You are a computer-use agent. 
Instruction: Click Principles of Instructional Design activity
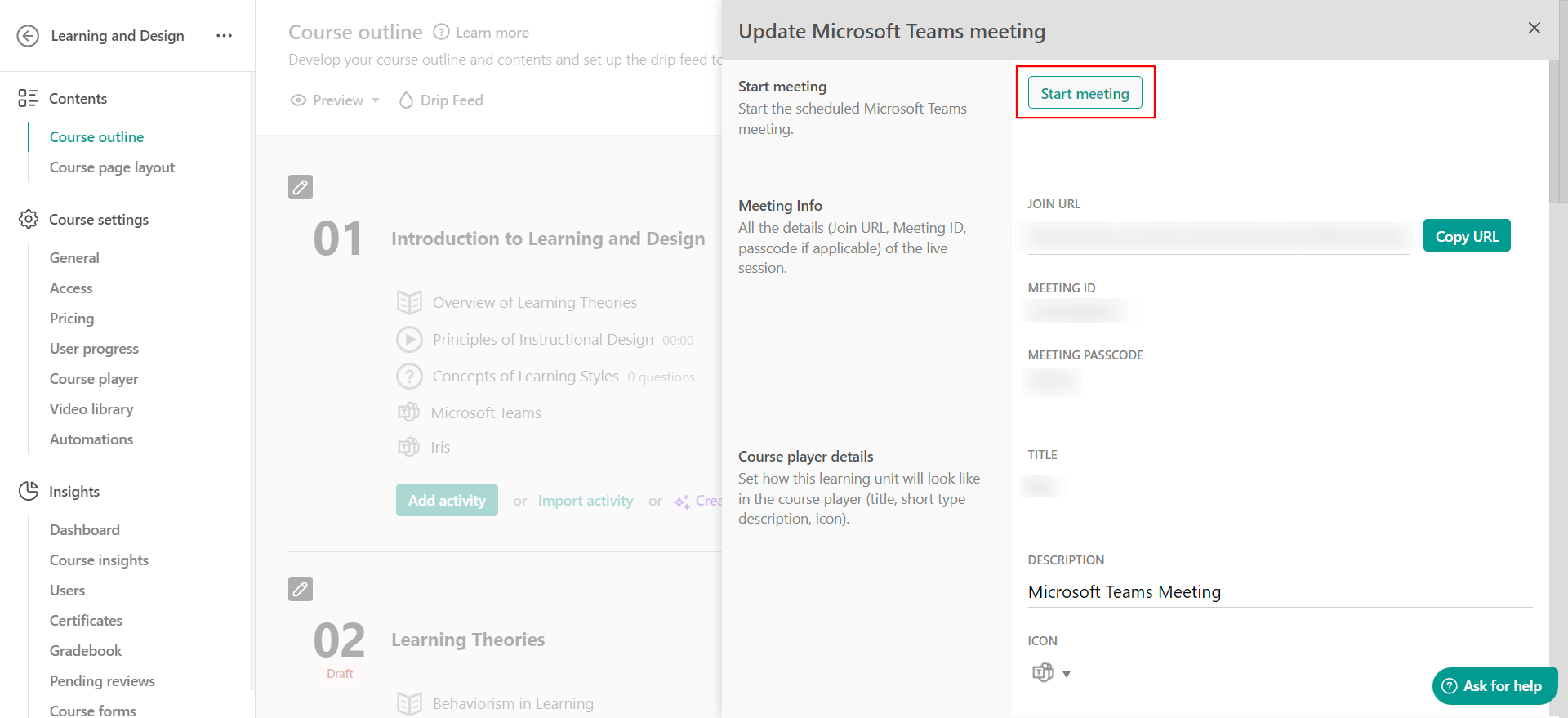point(543,340)
